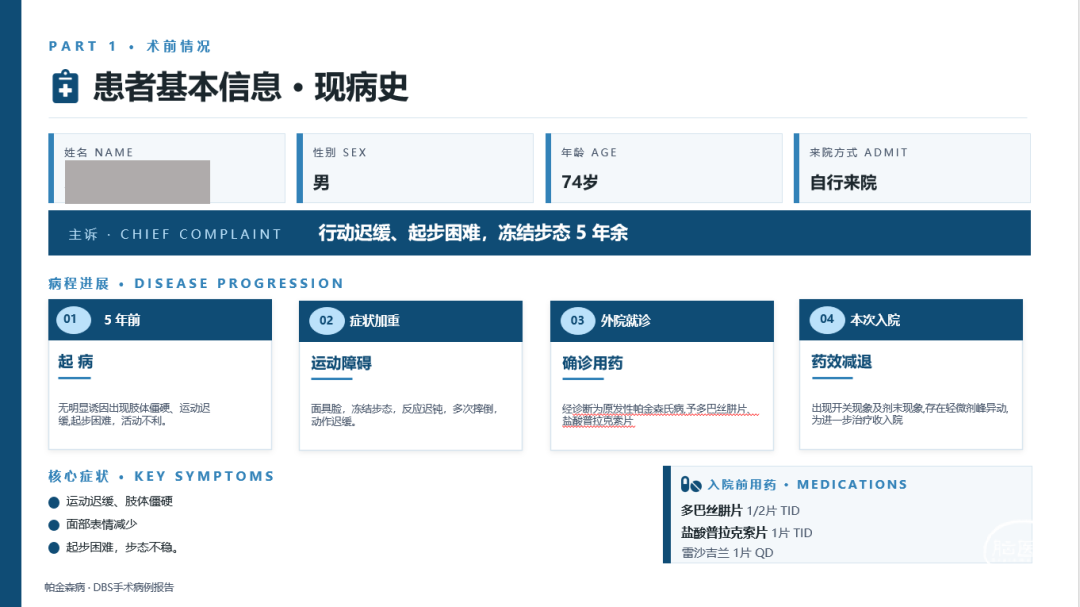Viewport: 1080px width, 607px height.
Task: Click description starting 出现开关现象及剂末现象
Action: tap(910, 414)
